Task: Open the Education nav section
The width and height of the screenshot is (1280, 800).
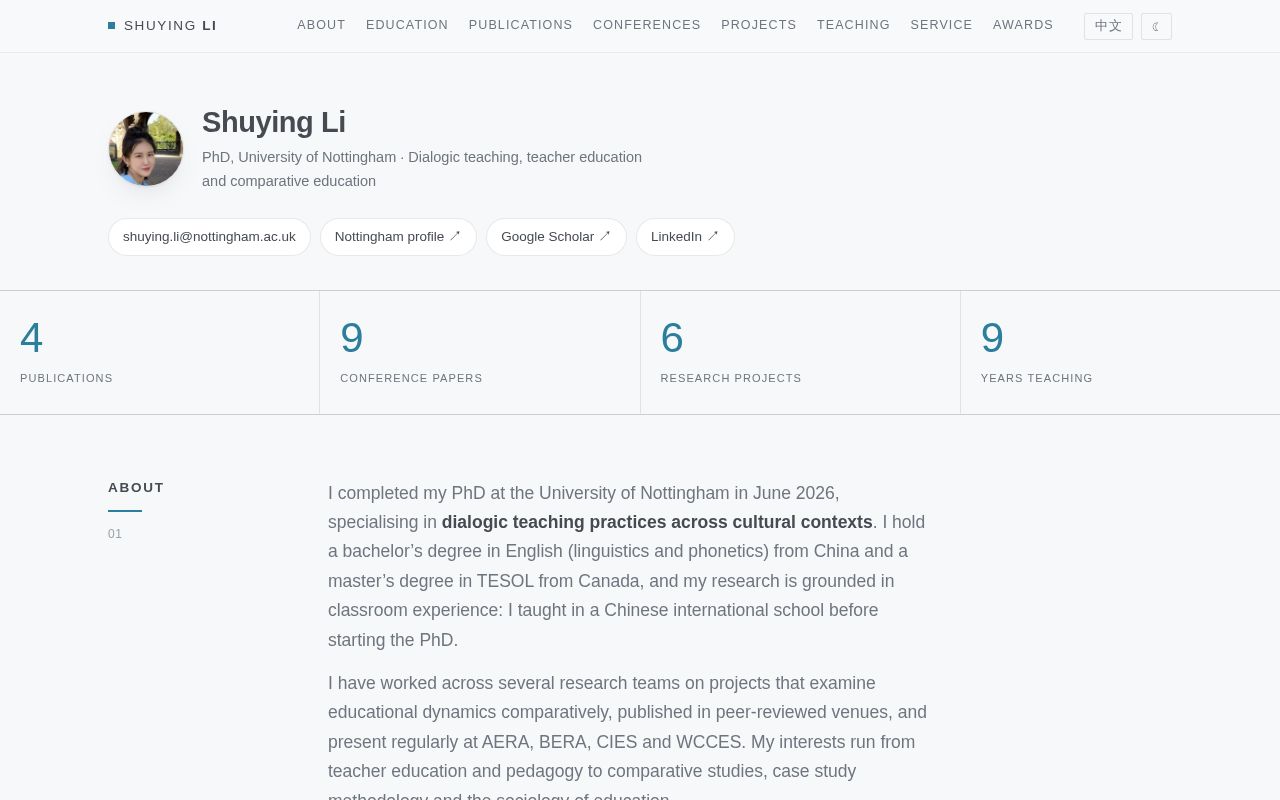Action: (407, 25)
